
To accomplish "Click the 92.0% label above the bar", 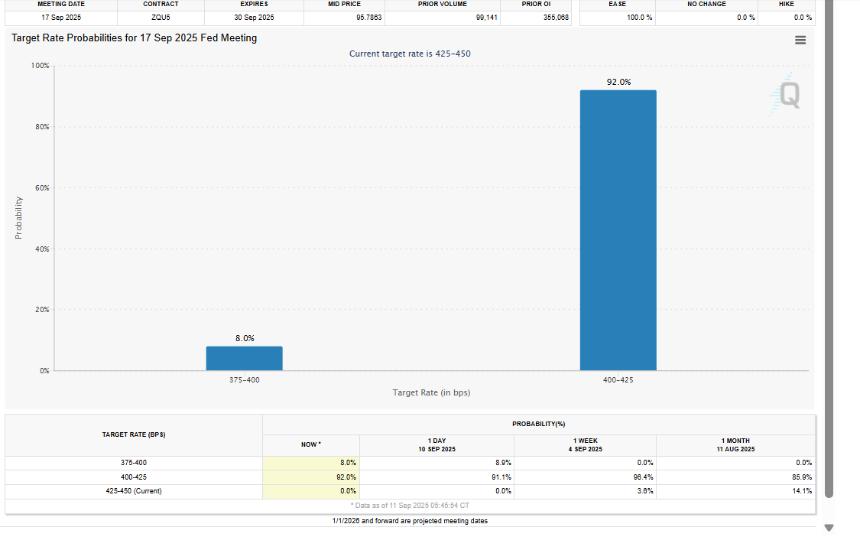I will tap(618, 82).
